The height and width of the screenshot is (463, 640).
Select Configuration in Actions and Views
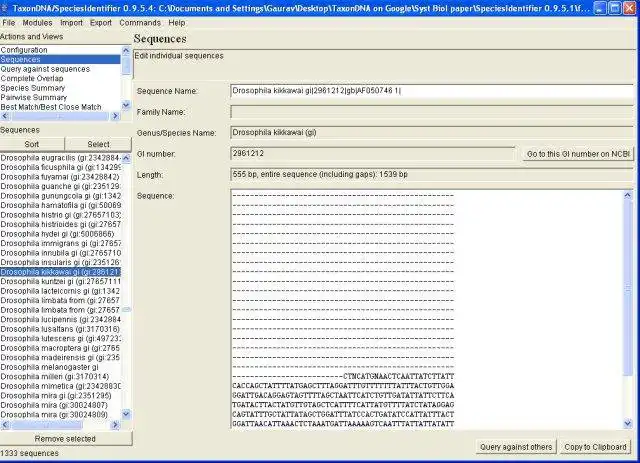point(60,50)
